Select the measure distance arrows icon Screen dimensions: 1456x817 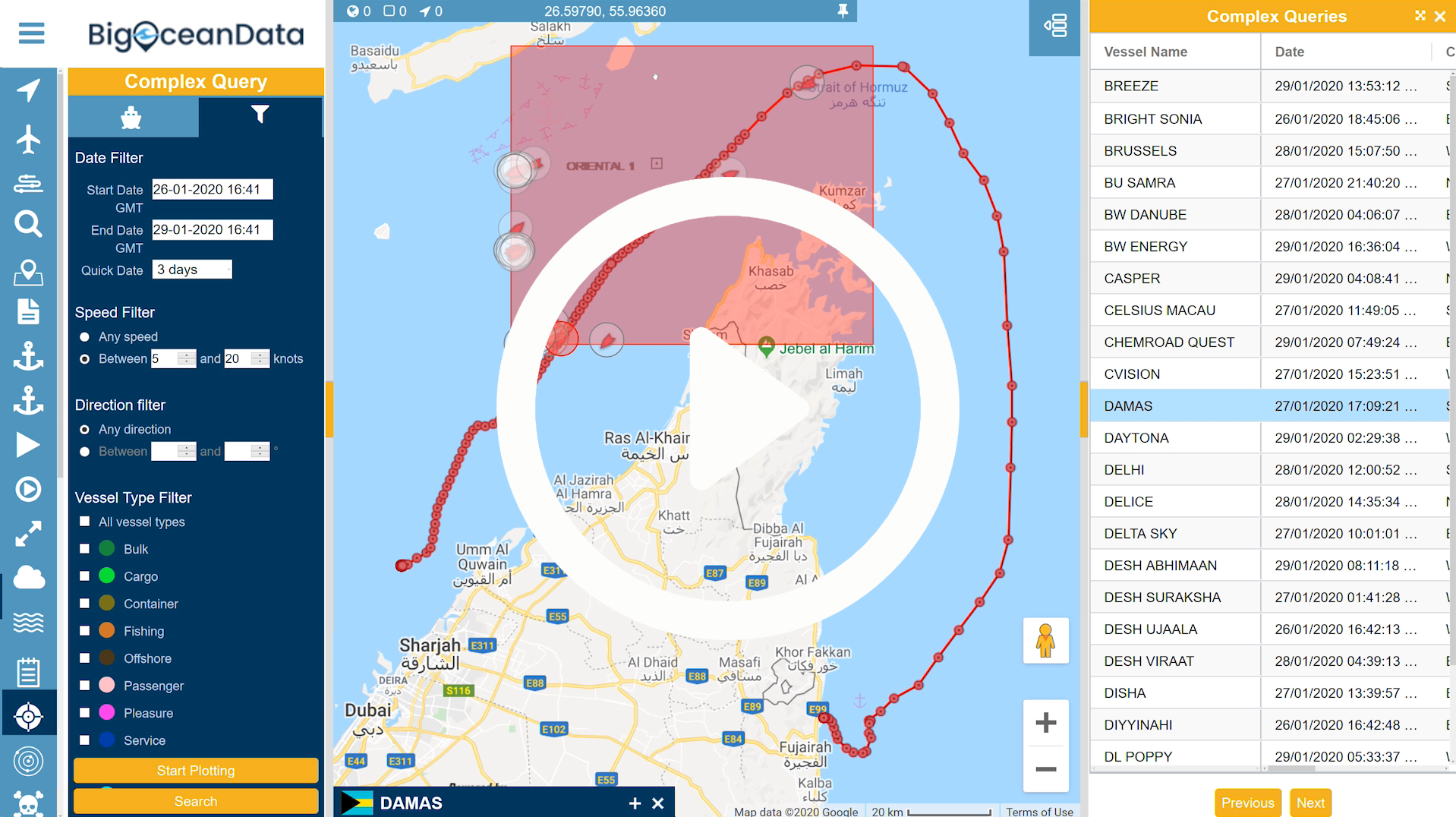tap(28, 534)
